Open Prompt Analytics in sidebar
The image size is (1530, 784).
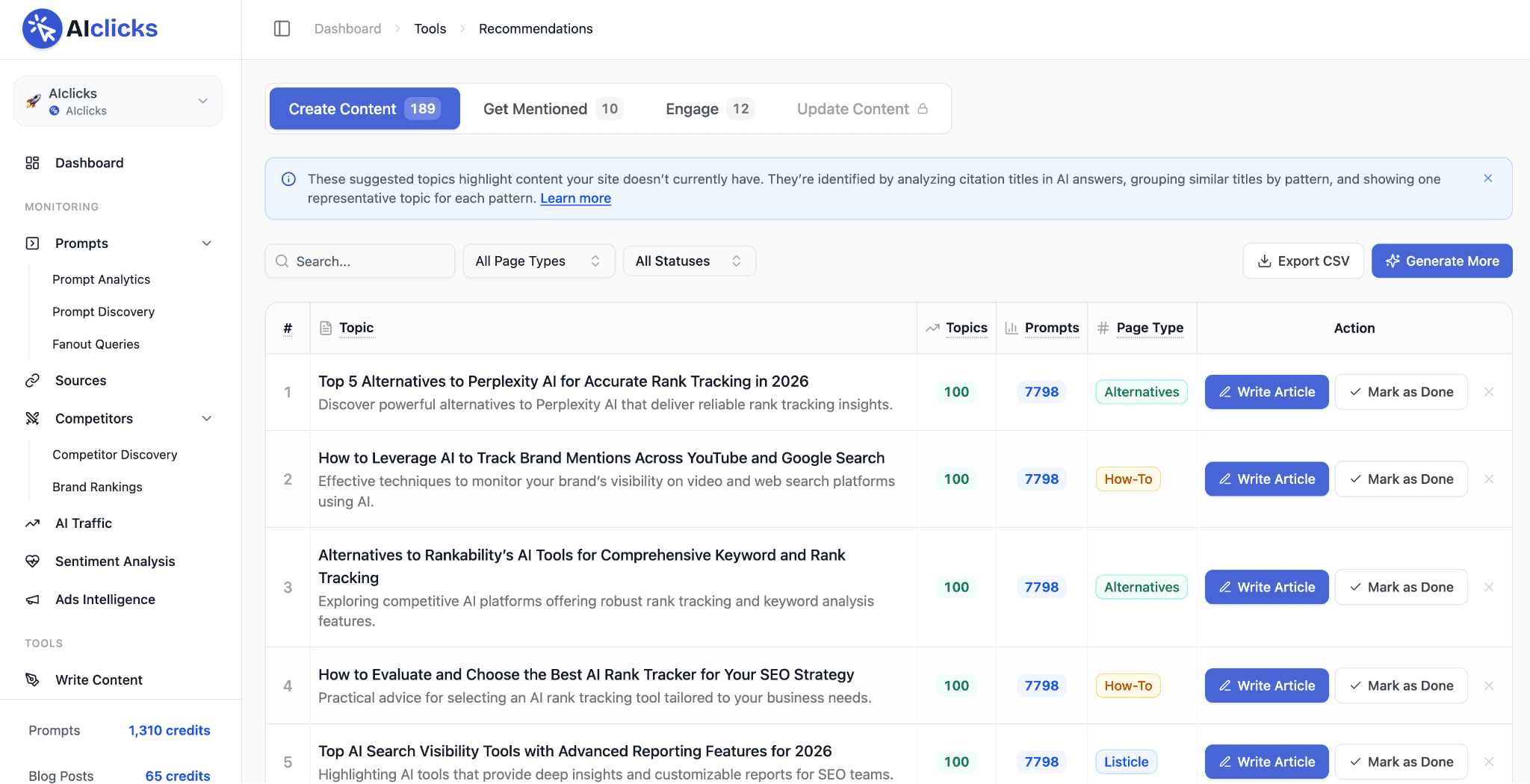coord(101,279)
